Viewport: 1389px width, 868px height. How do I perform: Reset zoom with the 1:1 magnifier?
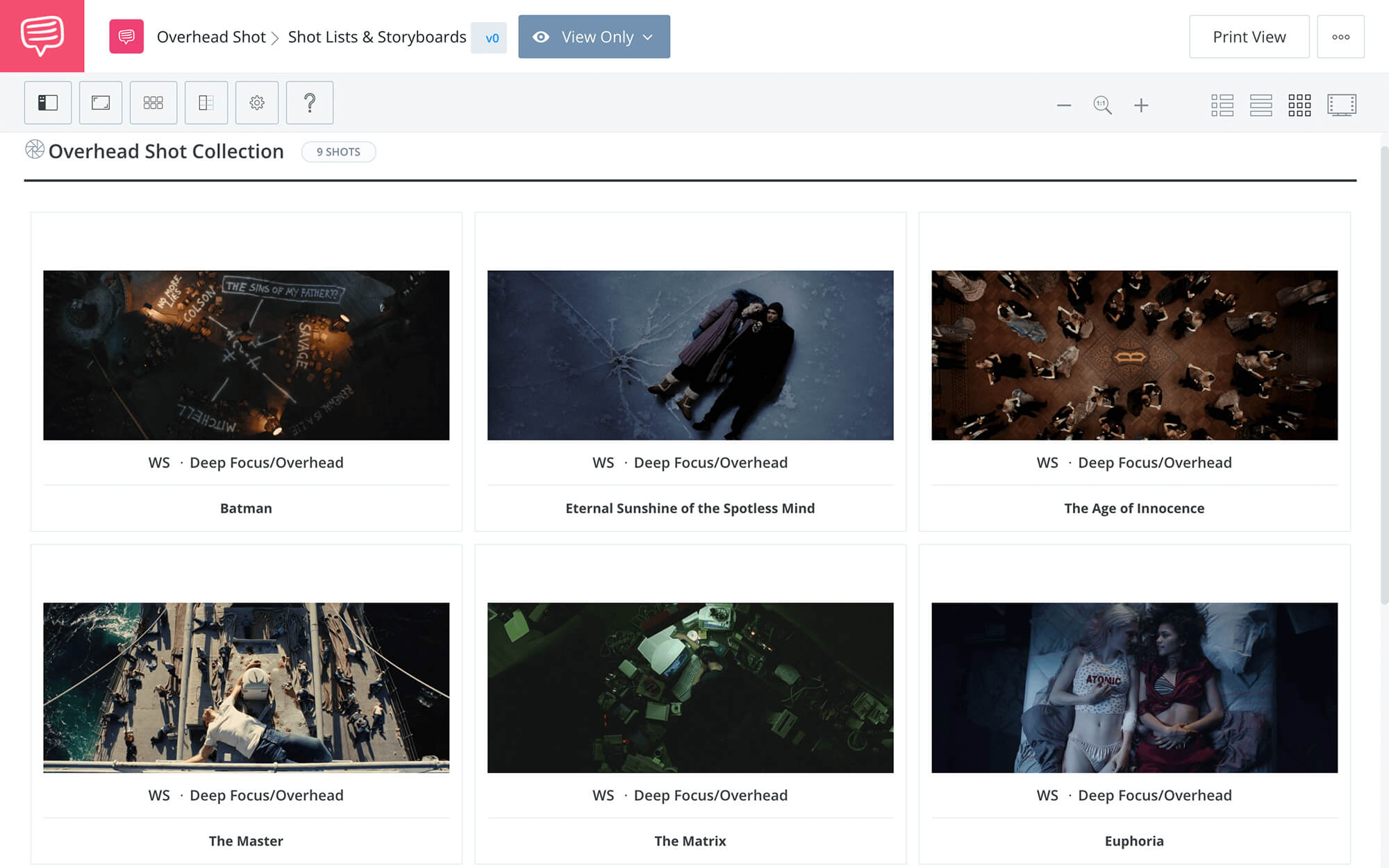tap(1102, 106)
